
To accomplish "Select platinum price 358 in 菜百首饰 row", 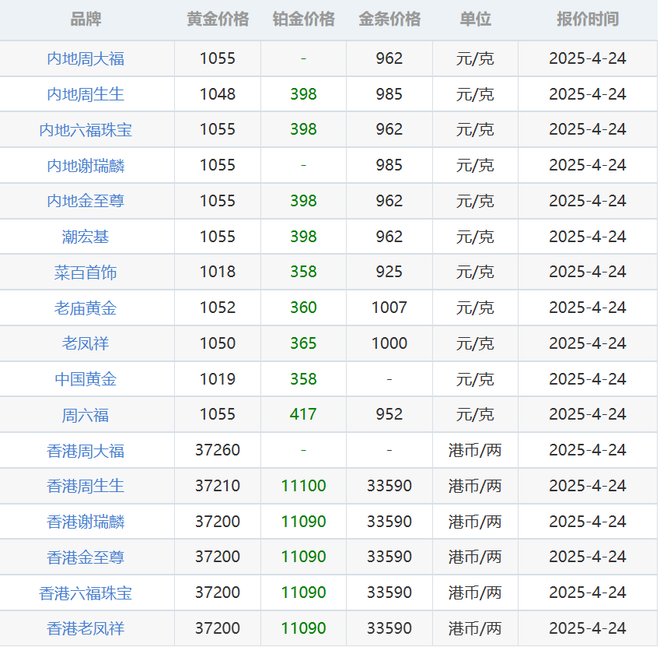I will [303, 272].
